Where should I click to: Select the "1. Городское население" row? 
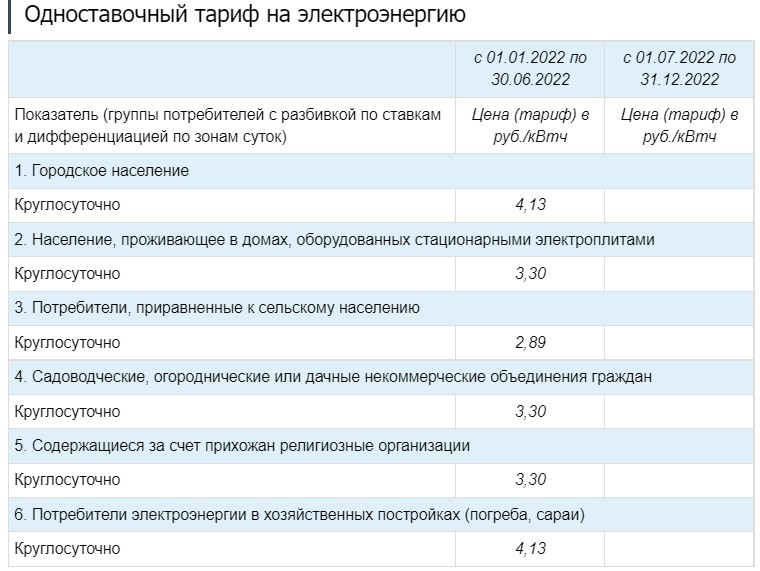click(x=102, y=171)
